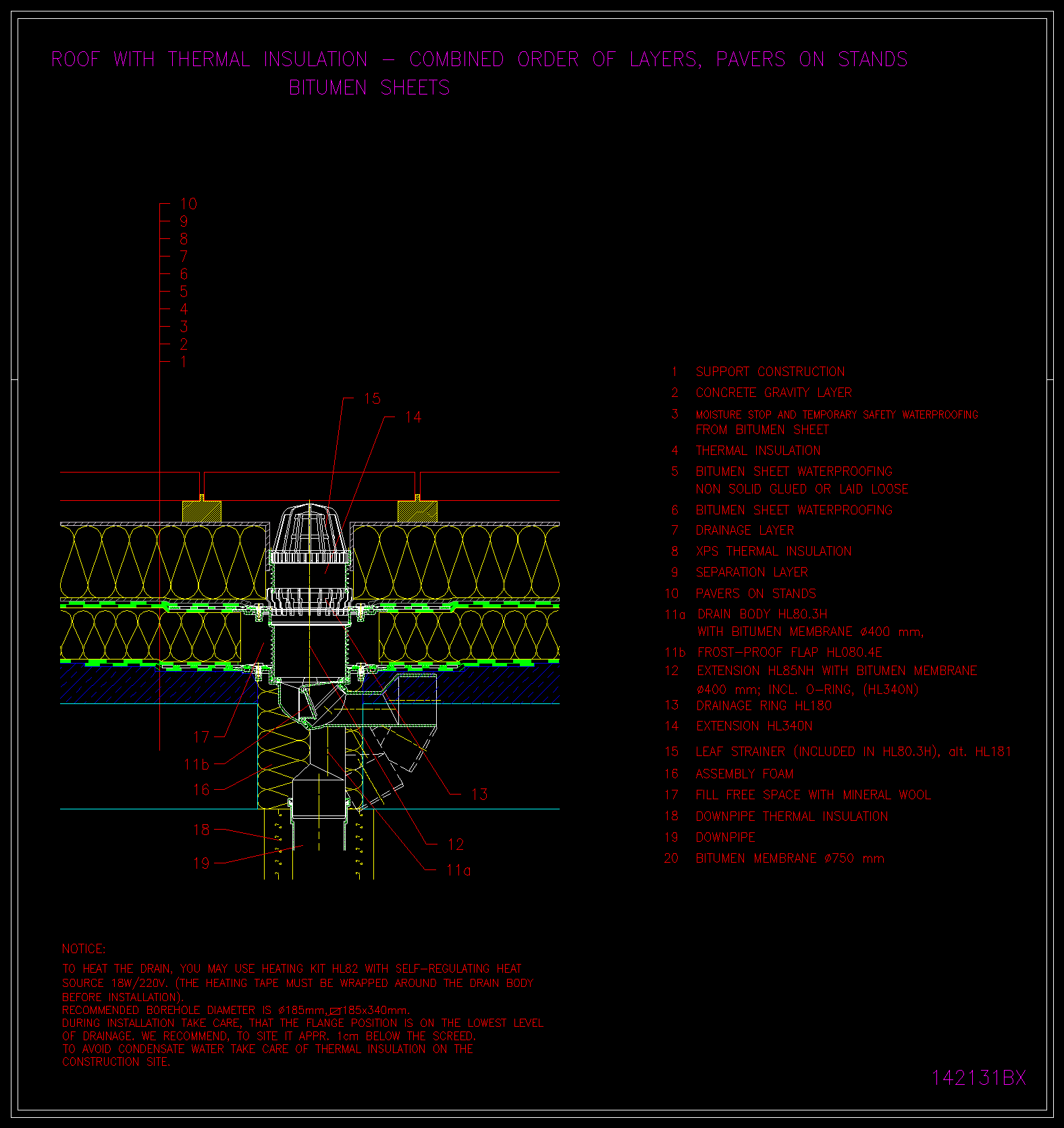Image resolution: width=1064 pixels, height=1128 pixels.
Task: Click 'WITH BITUMEN MEMBRANE ø400 mm,' line
Action: pos(811,632)
